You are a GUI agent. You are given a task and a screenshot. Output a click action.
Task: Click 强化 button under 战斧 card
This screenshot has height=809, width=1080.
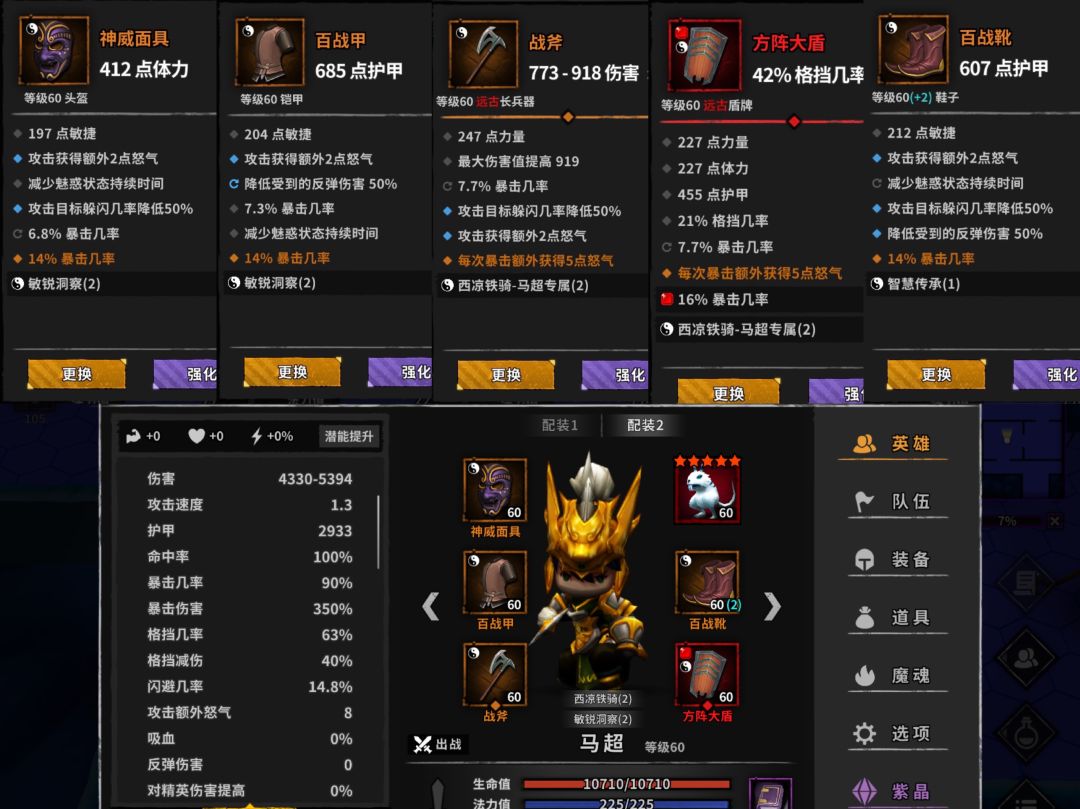click(x=615, y=375)
